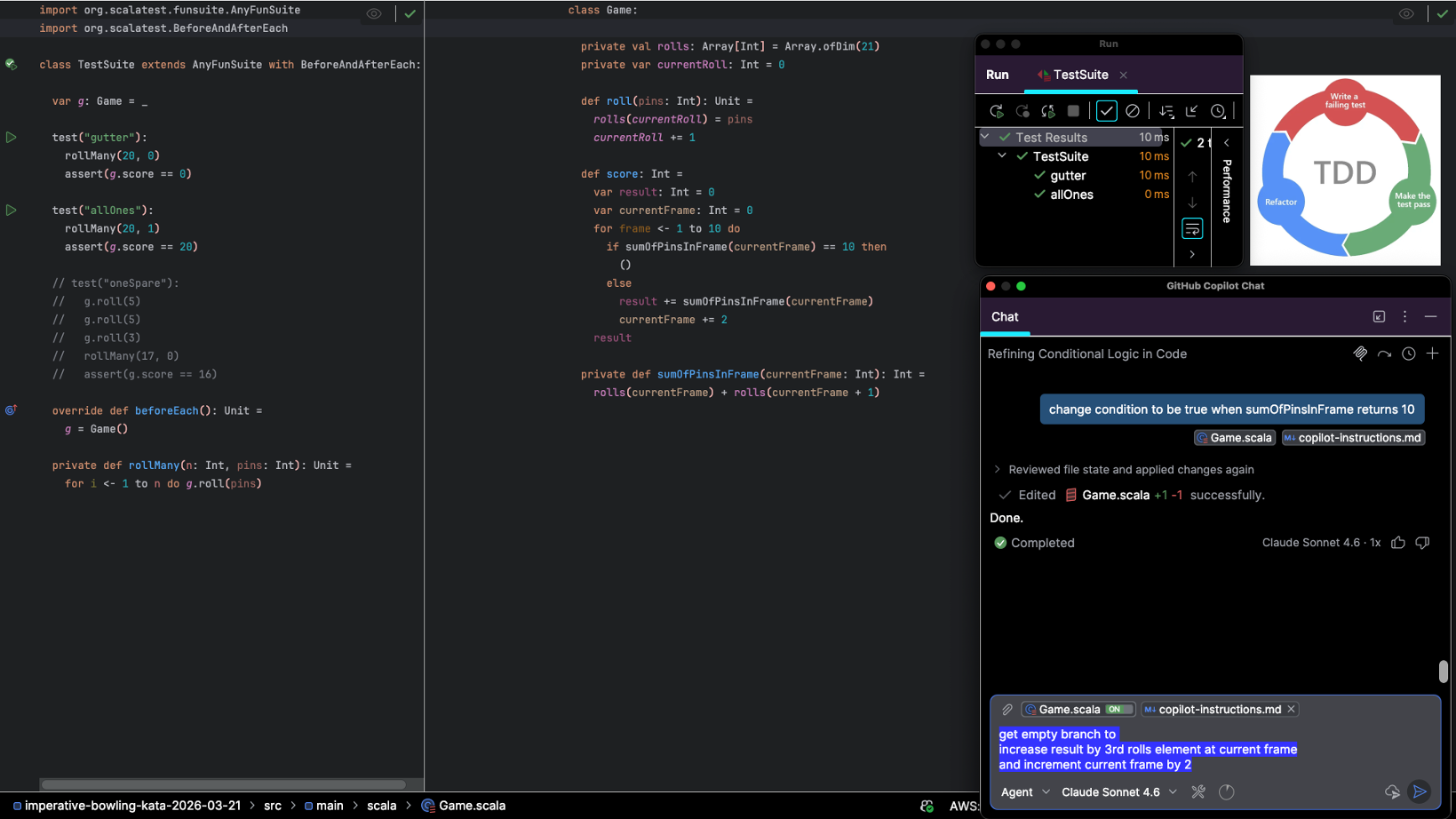Click the rerun failed tests icon

[x=1022, y=111]
